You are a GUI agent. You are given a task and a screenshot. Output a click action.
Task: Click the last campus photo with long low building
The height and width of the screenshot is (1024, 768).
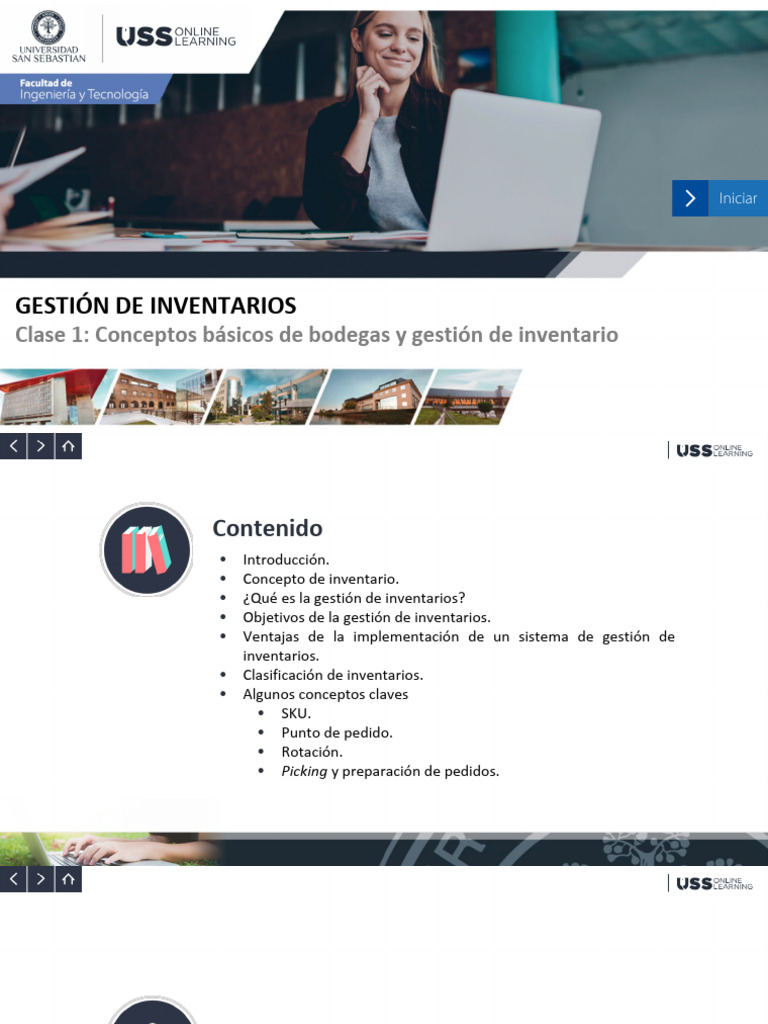click(x=468, y=397)
